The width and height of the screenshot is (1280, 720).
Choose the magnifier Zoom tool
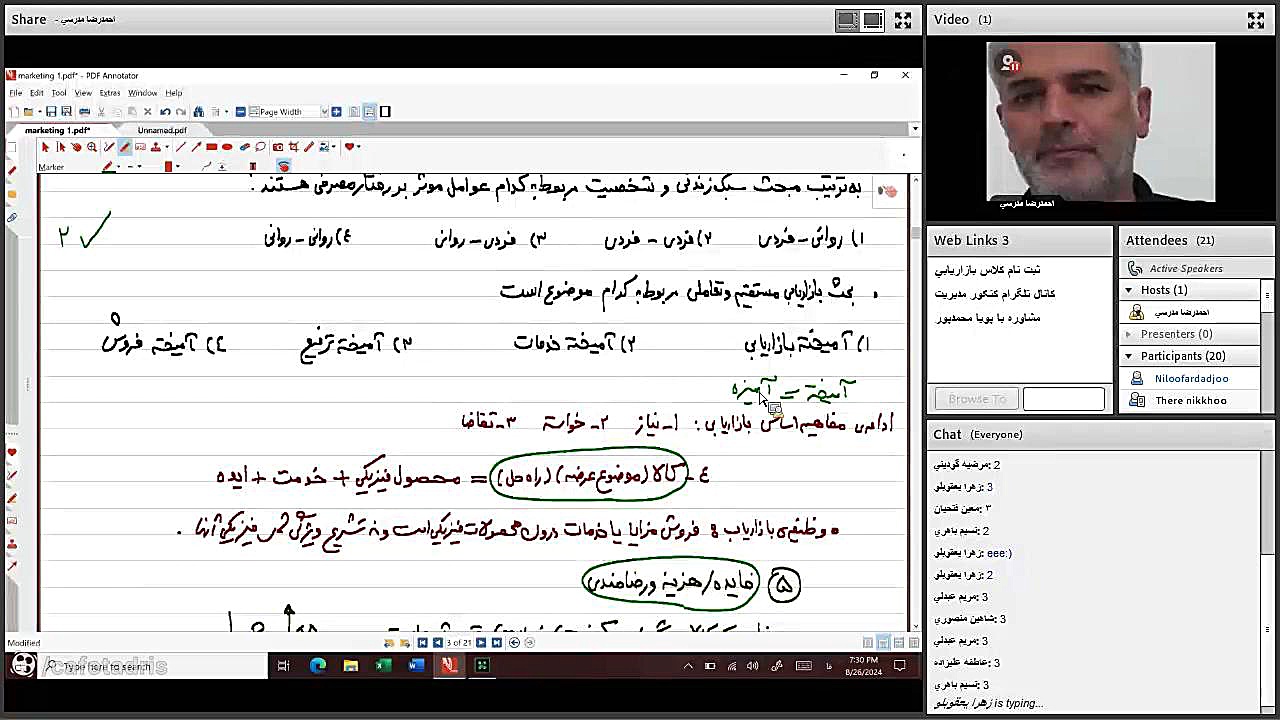92,147
